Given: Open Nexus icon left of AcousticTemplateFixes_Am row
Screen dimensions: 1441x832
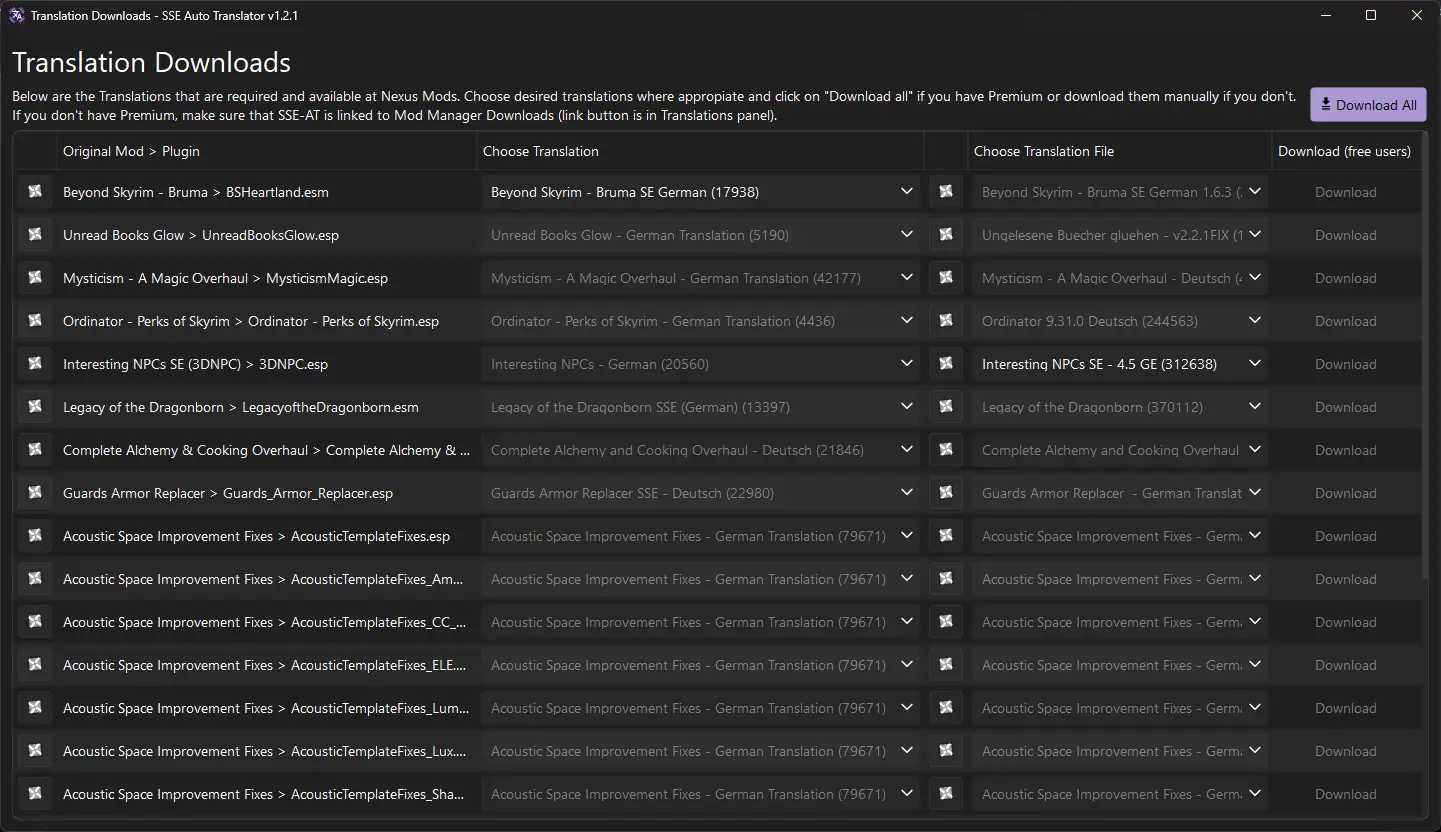Looking at the screenshot, I should (x=35, y=579).
